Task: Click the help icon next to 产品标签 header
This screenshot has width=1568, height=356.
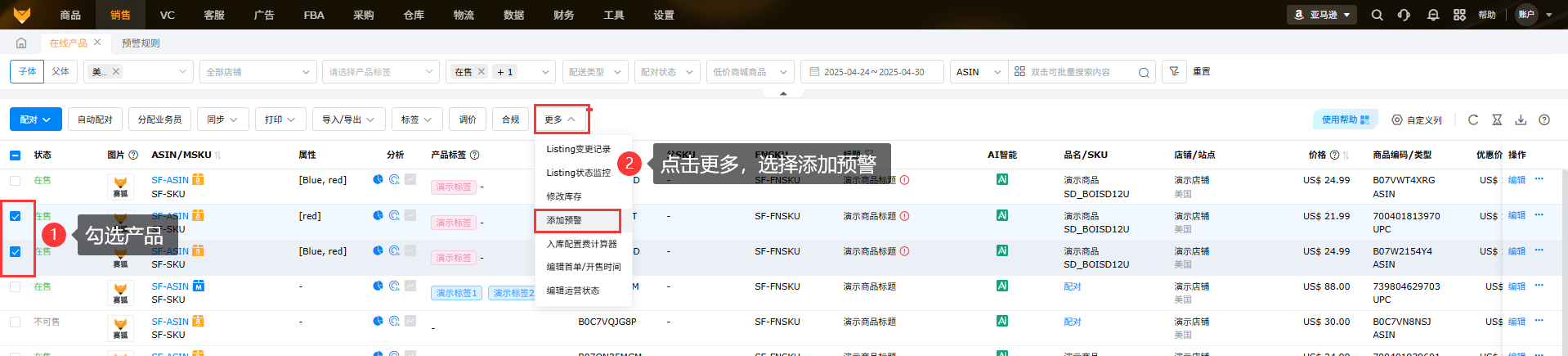Action: (475, 155)
